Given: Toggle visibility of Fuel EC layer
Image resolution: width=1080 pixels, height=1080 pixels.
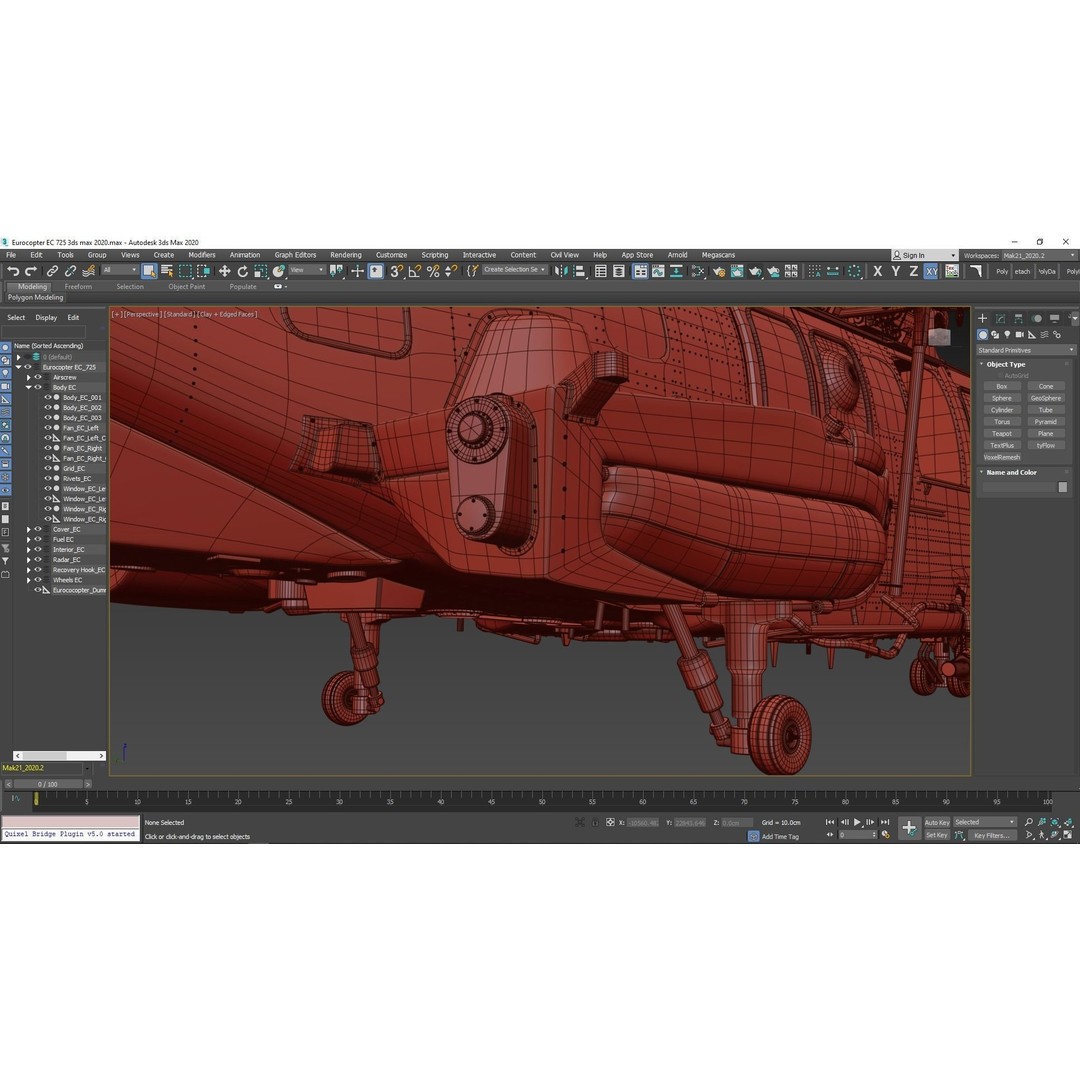Looking at the screenshot, I should click(39, 539).
